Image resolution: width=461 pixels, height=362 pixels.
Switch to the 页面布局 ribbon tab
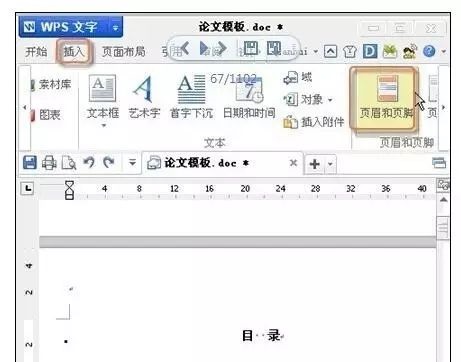tap(124, 52)
